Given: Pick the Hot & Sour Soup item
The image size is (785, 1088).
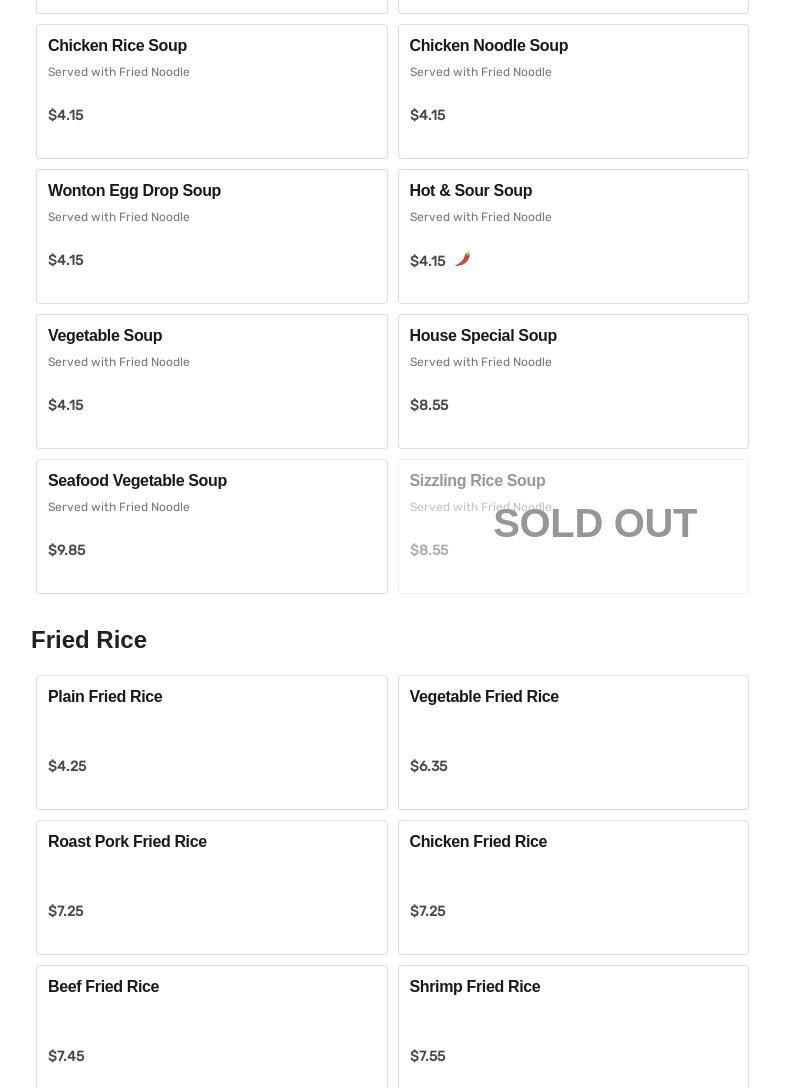Looking at the screenshot, I should tap(573, 237).
